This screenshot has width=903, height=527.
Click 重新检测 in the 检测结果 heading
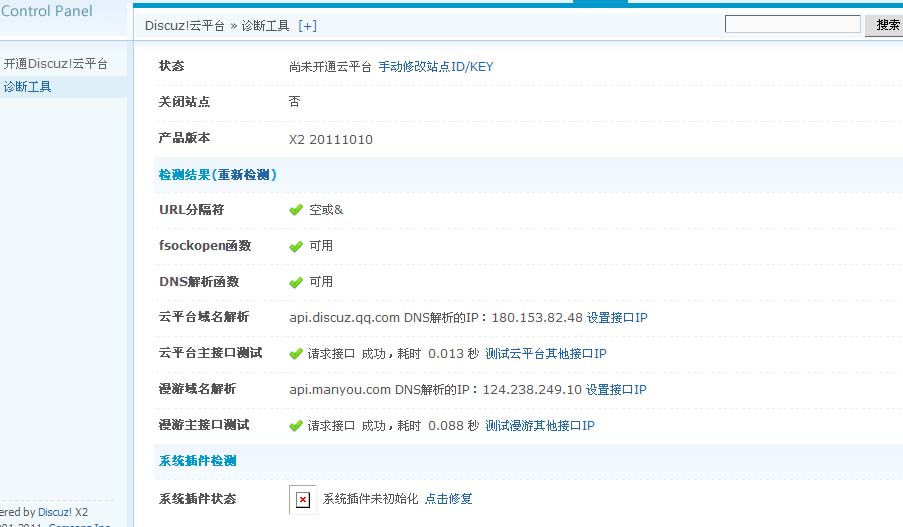(x=244, y=175)
